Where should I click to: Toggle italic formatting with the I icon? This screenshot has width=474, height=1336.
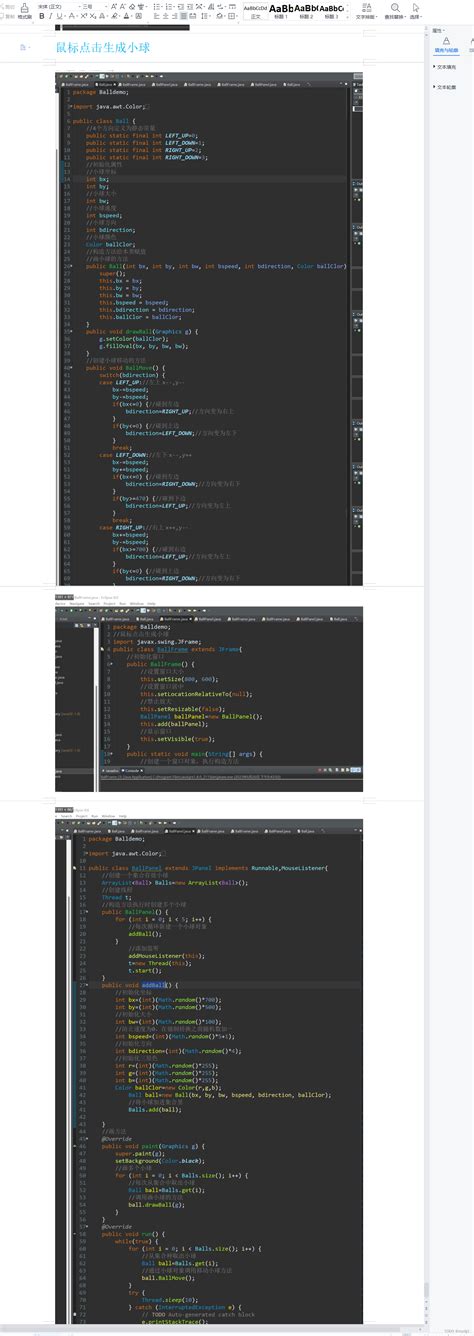pos(51,16)
